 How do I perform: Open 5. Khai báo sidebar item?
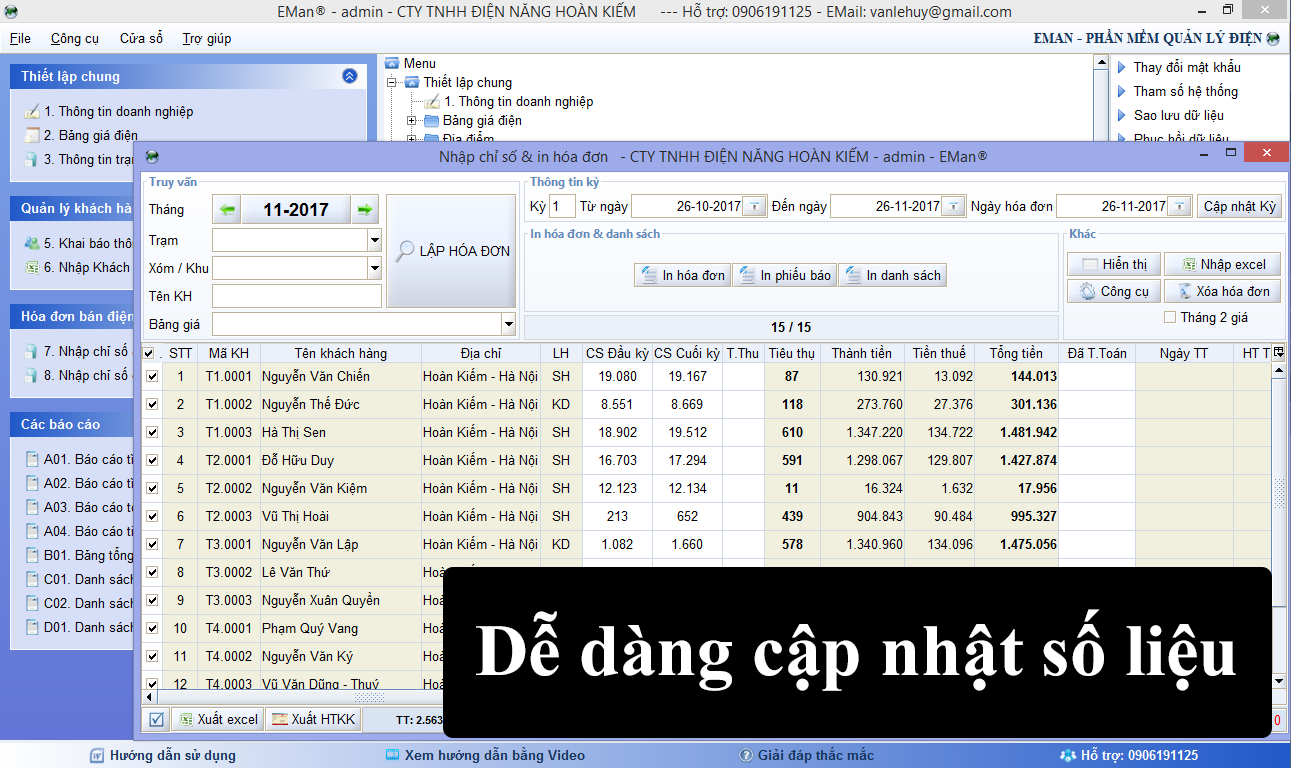coord(79,243)
